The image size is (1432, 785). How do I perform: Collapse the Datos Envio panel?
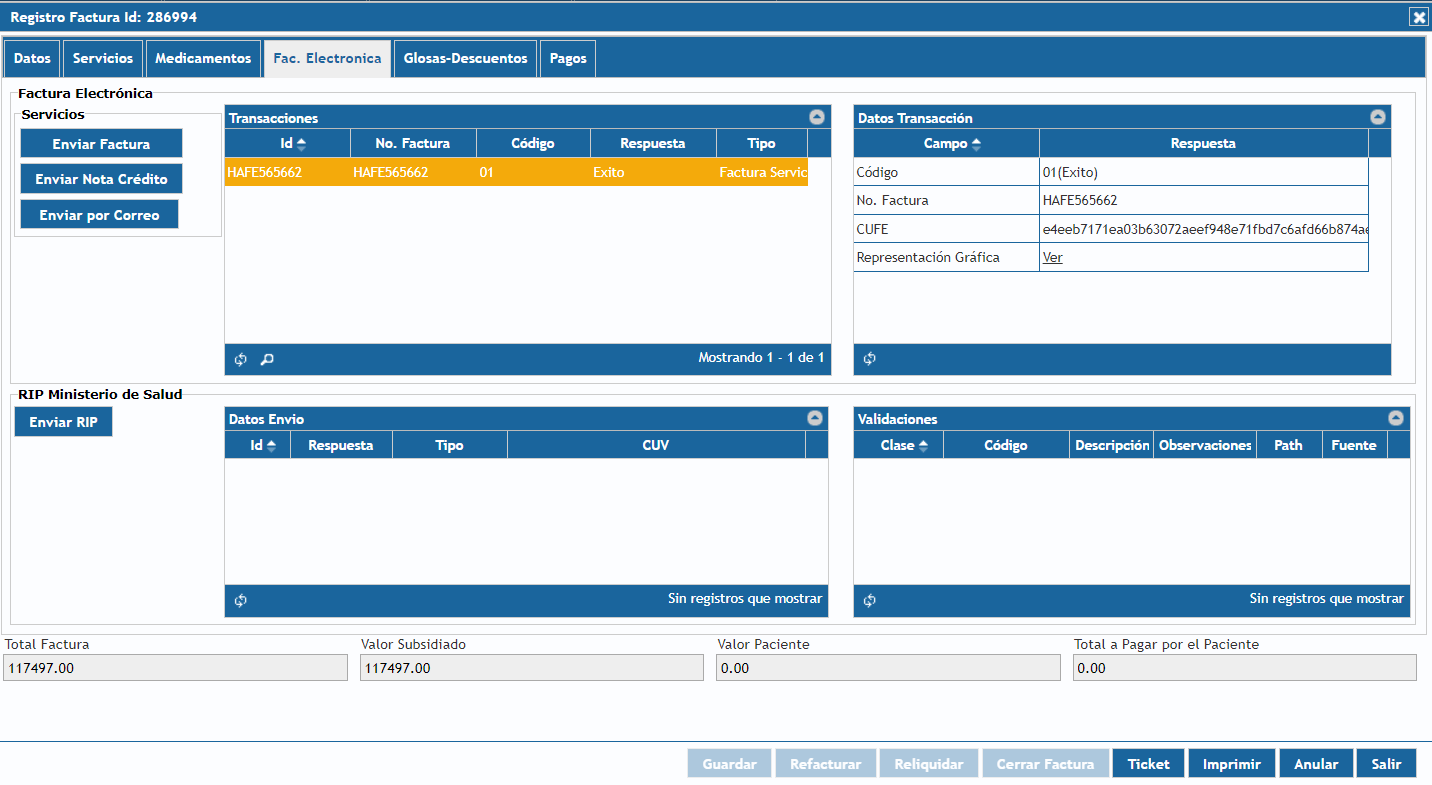814,418
